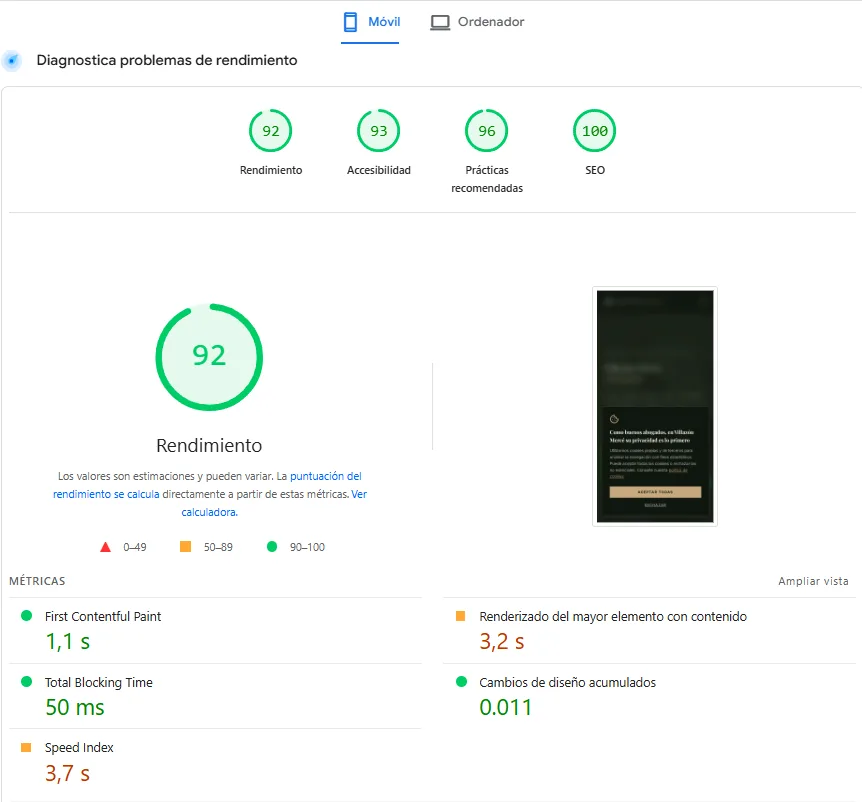Click the orange square 50–89 legend icon

(x=185, y=546)
